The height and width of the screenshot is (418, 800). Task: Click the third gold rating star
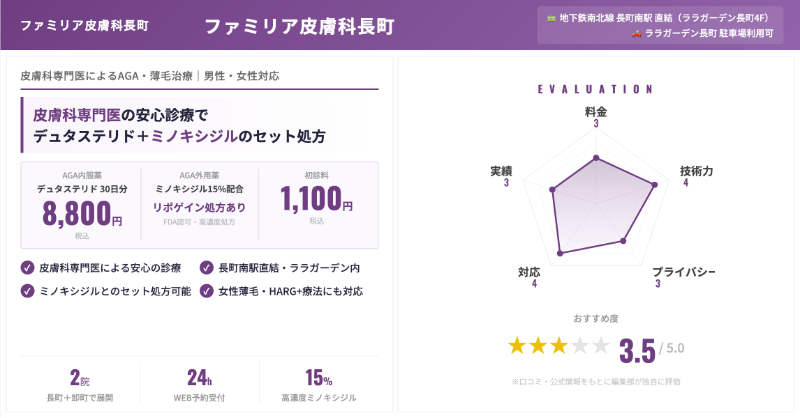[559, 346]
